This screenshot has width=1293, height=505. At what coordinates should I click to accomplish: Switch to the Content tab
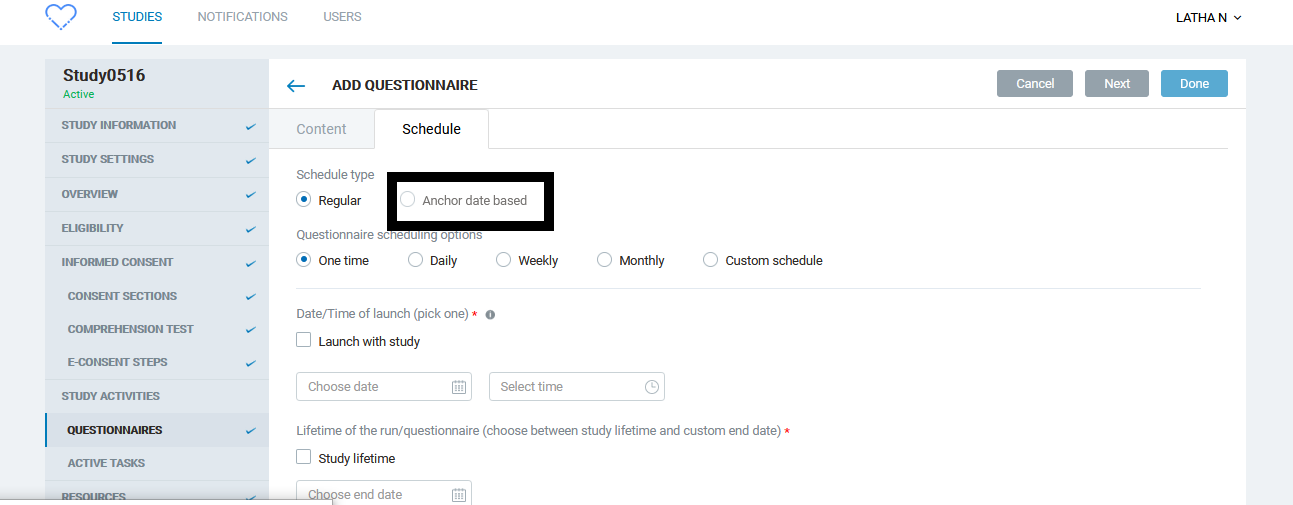321,129
